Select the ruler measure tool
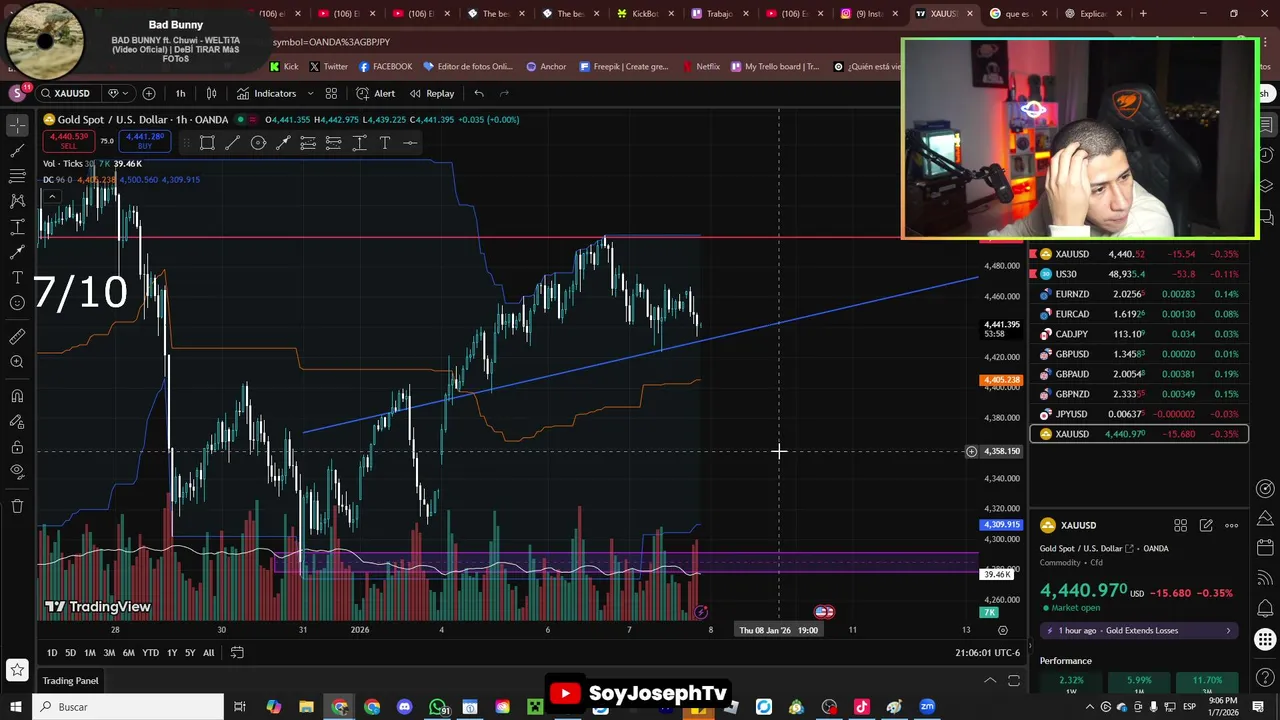 (17, 336)
